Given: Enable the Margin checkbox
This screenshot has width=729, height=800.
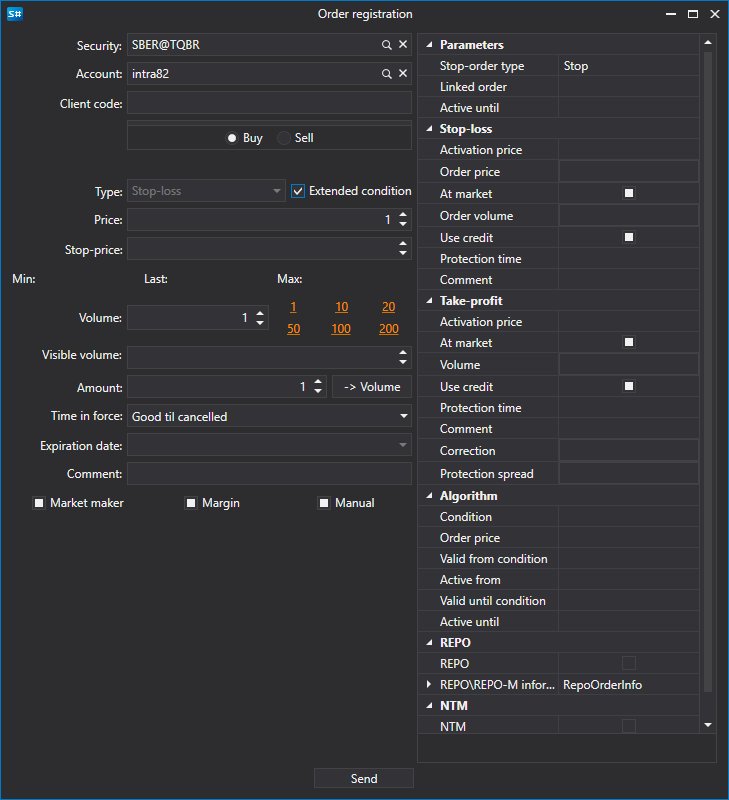Looking at the screenshot, I should pos(191,503).
